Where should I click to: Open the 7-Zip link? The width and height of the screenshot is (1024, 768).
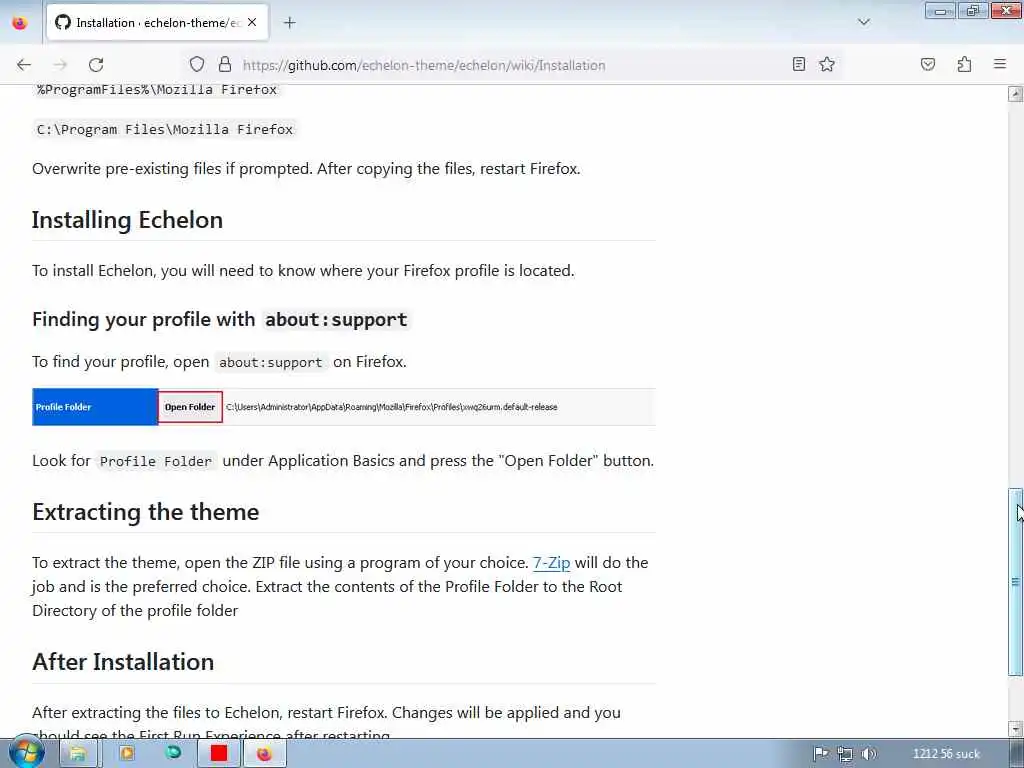[x=551, y=563]
